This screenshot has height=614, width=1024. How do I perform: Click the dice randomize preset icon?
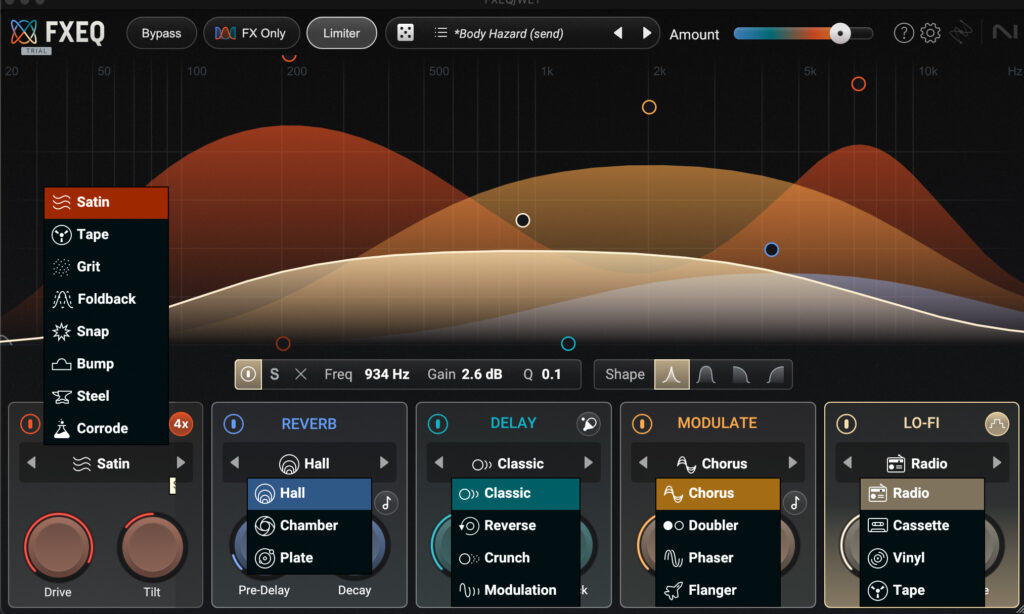coord(405,33)
